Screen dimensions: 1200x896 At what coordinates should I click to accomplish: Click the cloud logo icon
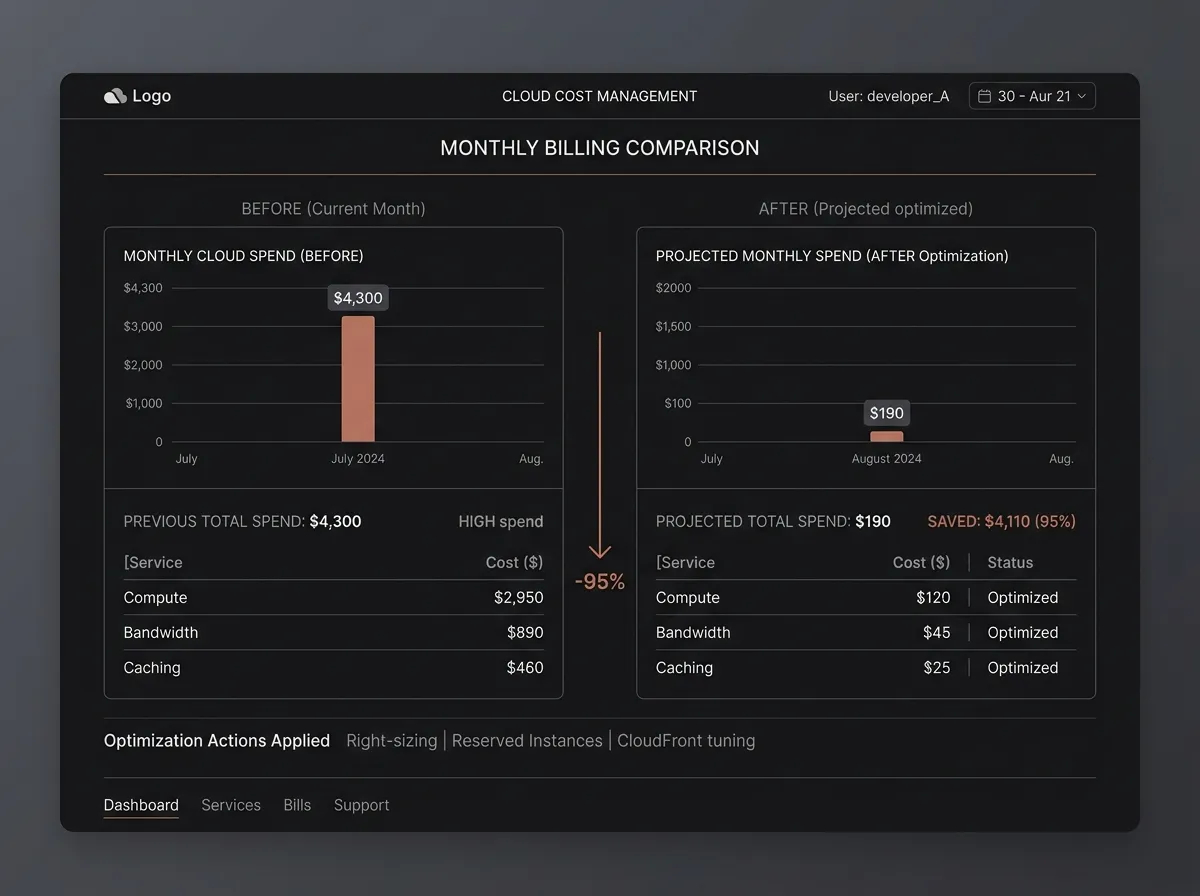click(x=115, y=96)
